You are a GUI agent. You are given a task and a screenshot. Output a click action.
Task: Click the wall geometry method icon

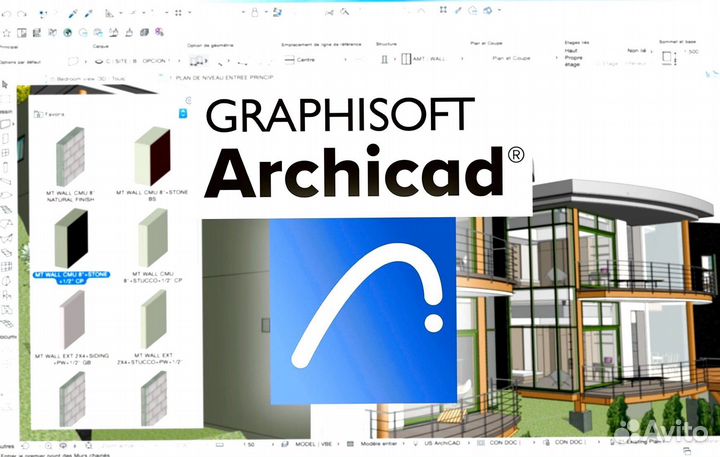tap(197, 61)
